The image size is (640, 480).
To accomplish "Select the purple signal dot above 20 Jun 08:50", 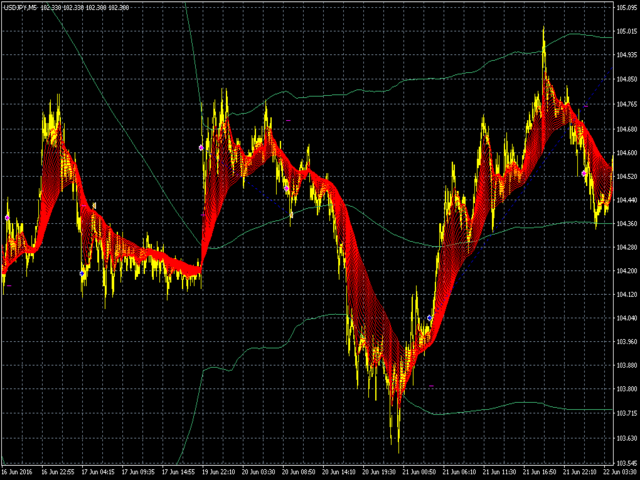I will pyautogui.click(x=286, y=187).
